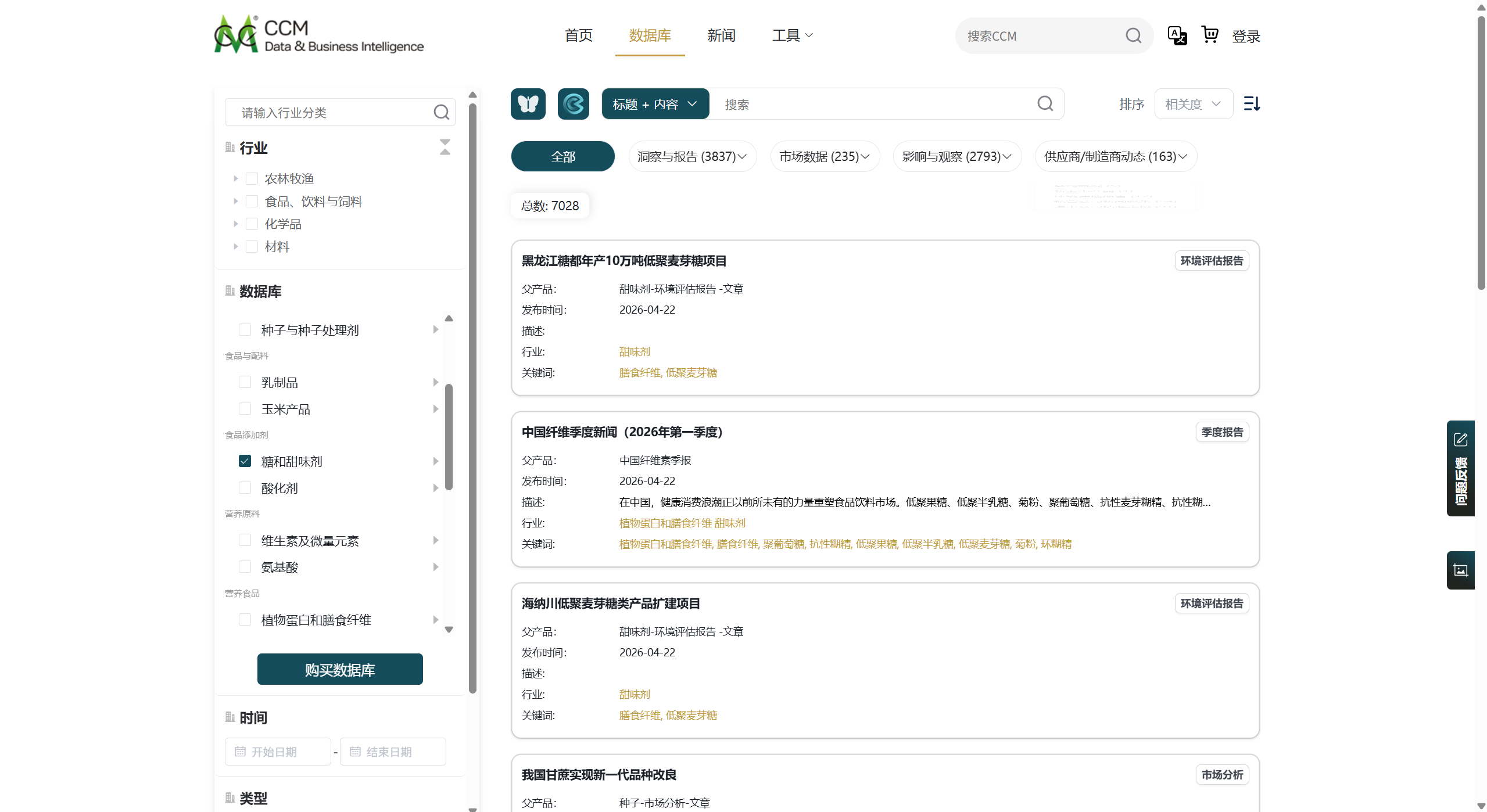Open the shopping cart
This screenshot has height=812, width=1487.
click(1210, 35)
